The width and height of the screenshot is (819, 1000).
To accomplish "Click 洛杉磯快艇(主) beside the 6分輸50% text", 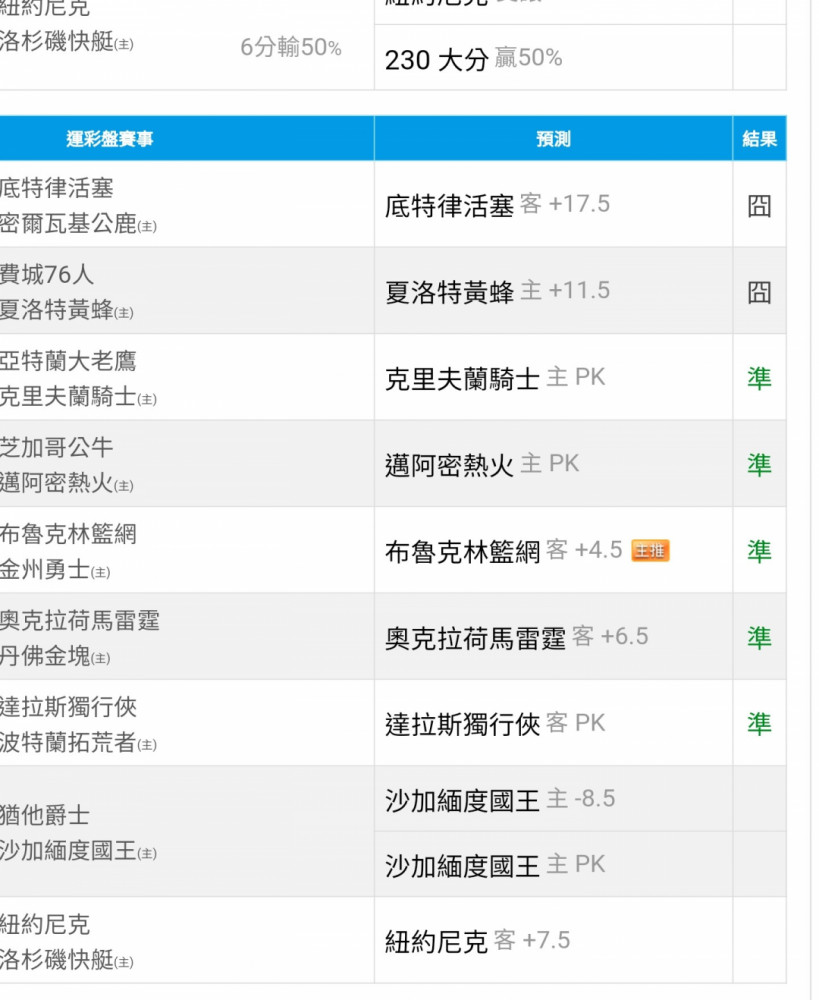I will (x=66, y=41).
